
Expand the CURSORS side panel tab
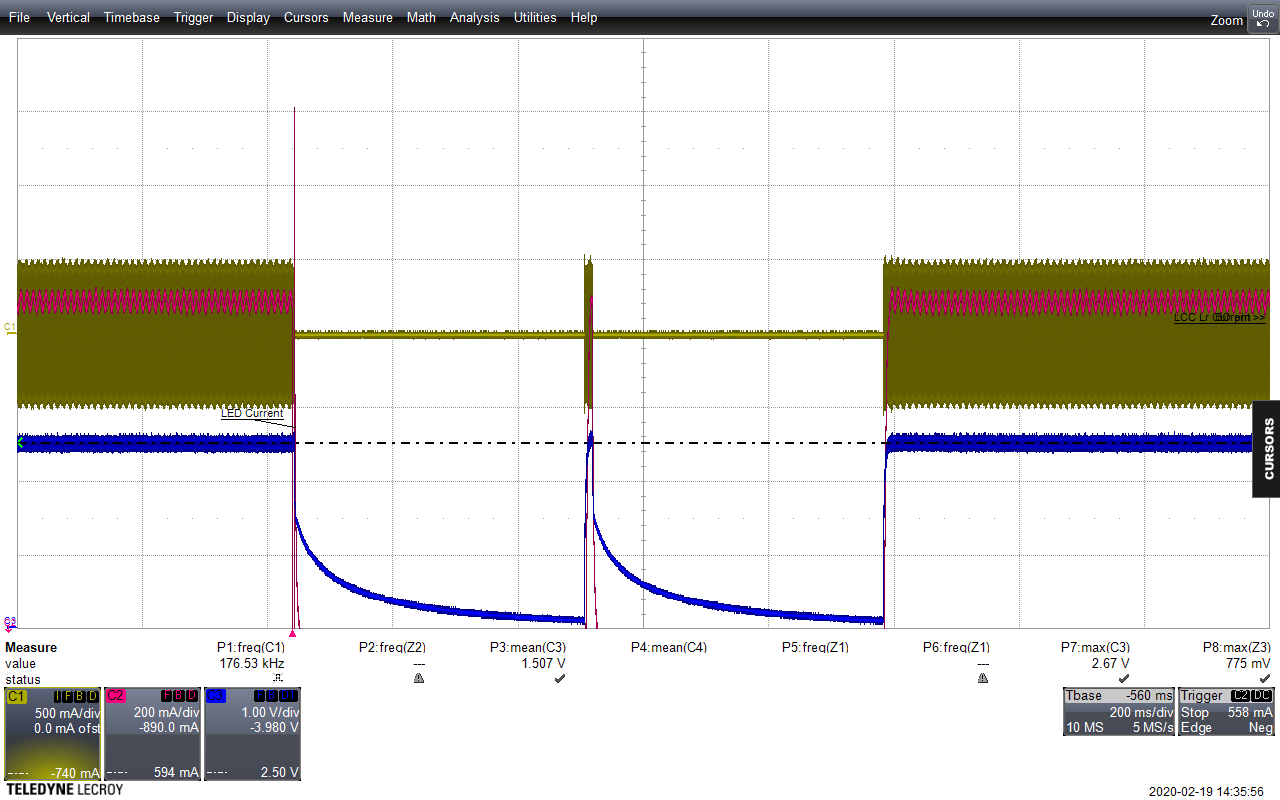[x=1267, y=449]
